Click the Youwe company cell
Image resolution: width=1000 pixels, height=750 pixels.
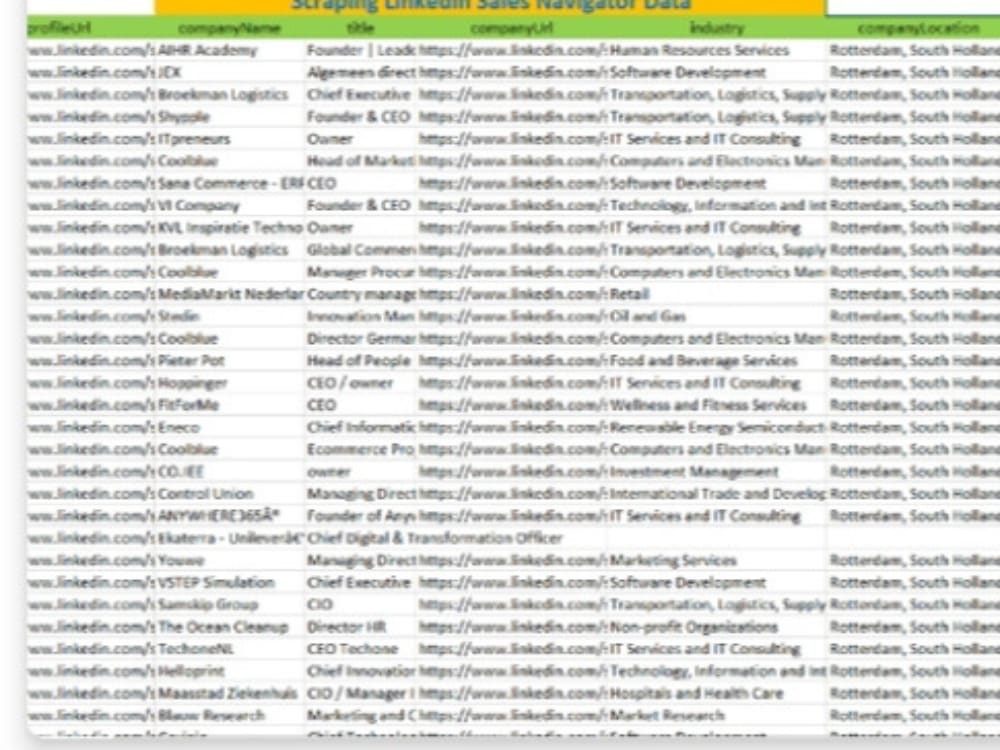coord(230,561)
